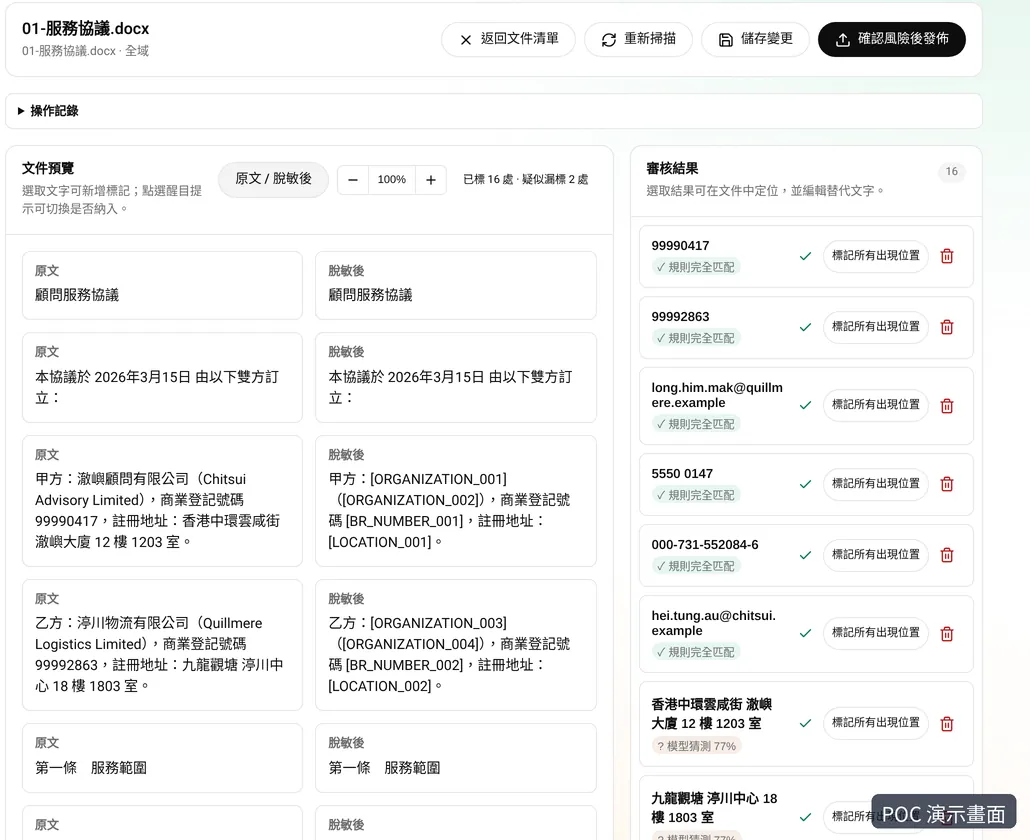Select result text 5550 0147
The width and height of the screenshot is (1030, 840).
tap(682, 474)
